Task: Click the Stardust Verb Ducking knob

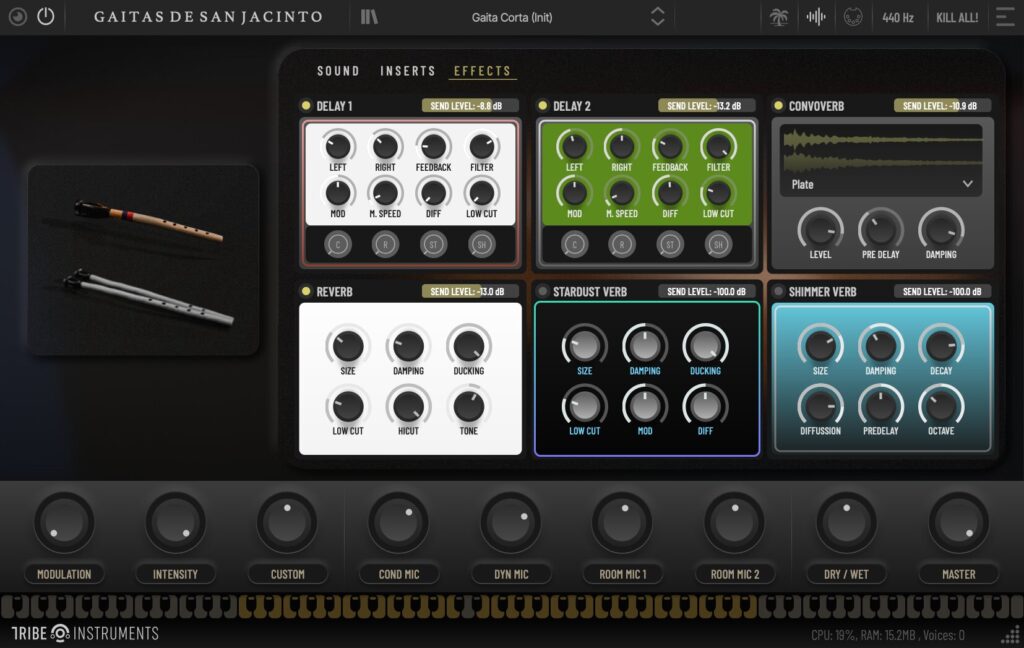Action: click(x=705, y=346)
